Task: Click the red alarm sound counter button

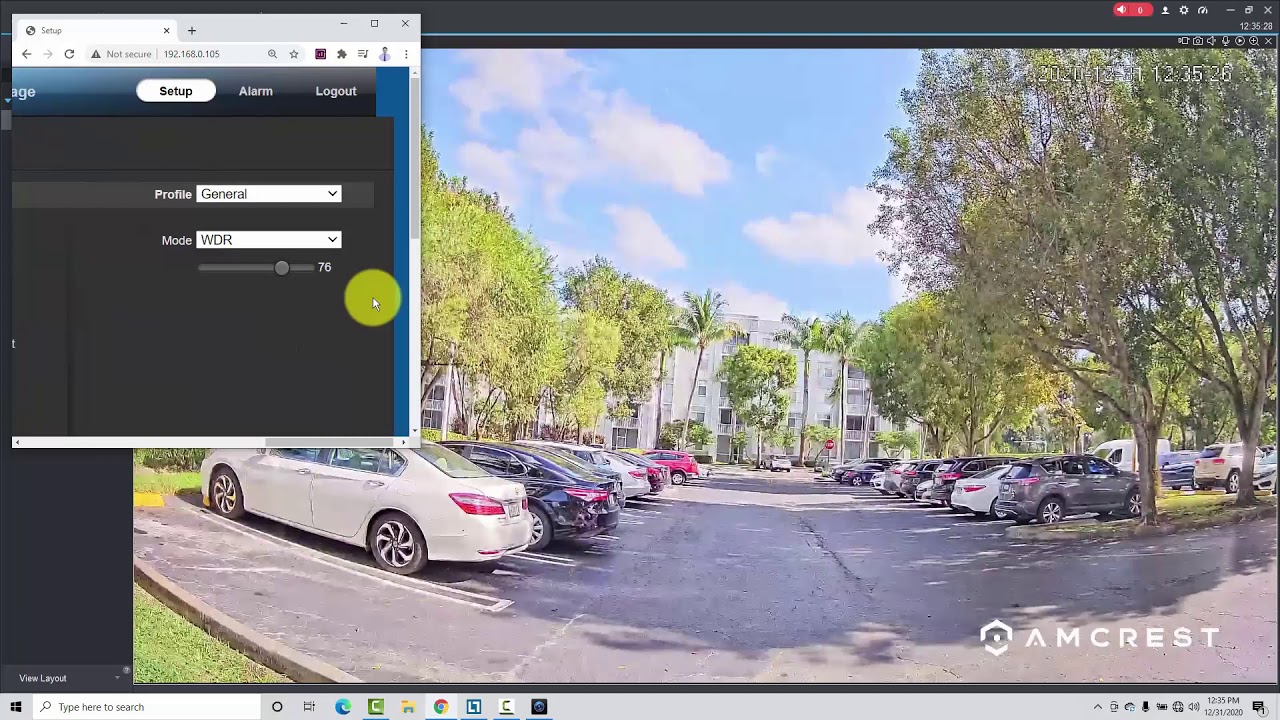Action: (x=1133, y=10)
